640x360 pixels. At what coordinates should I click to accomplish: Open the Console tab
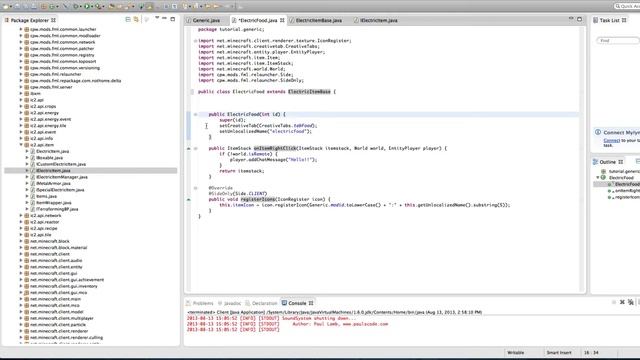(x=297, y=303)
